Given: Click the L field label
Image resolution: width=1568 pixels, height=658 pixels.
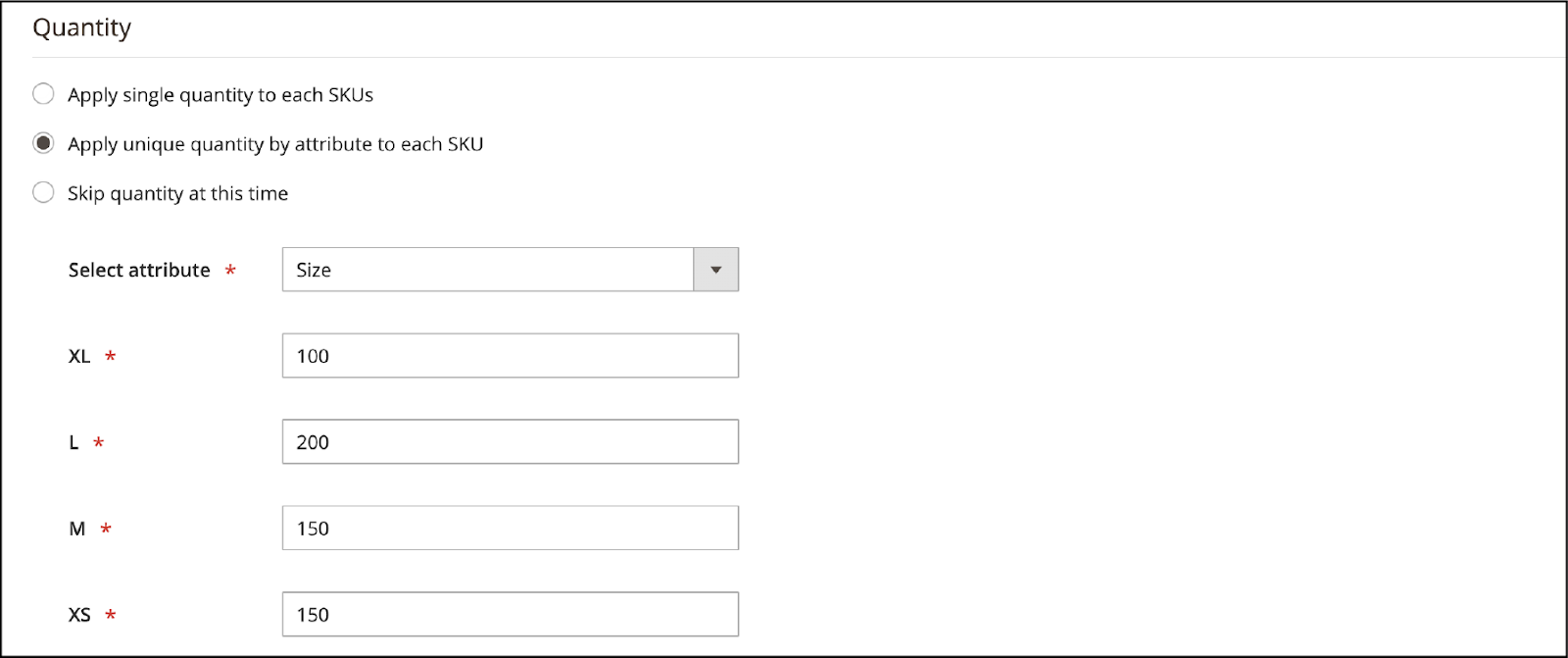Looking at the screenshot, I should [73, 442].
